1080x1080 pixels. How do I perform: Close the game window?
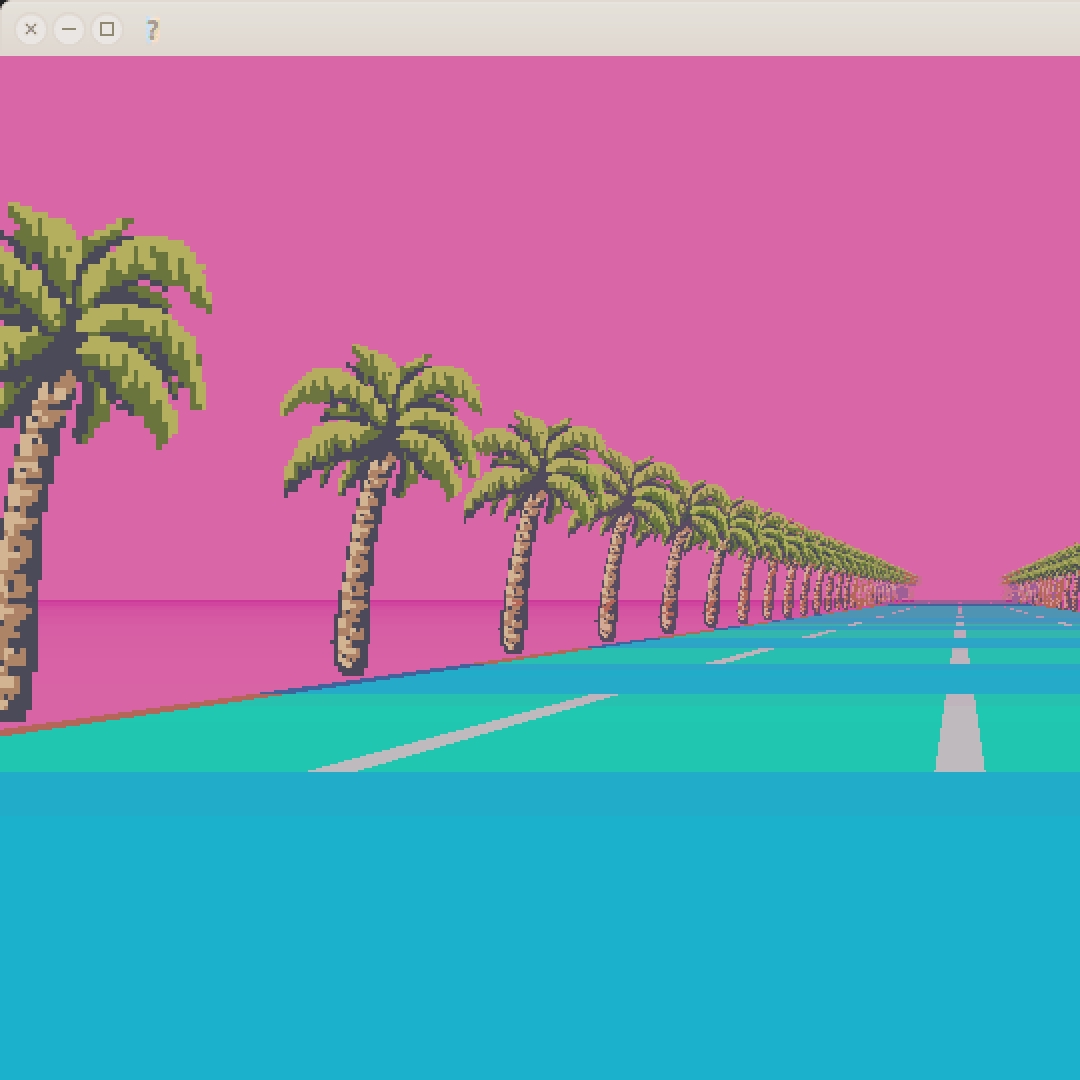coord(30,29)
